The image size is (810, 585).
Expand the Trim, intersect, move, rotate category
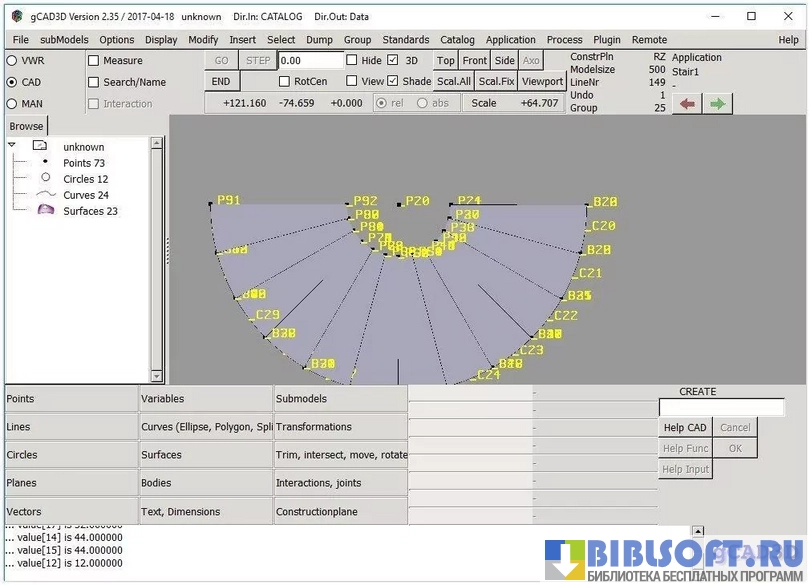tap(341, 455)
